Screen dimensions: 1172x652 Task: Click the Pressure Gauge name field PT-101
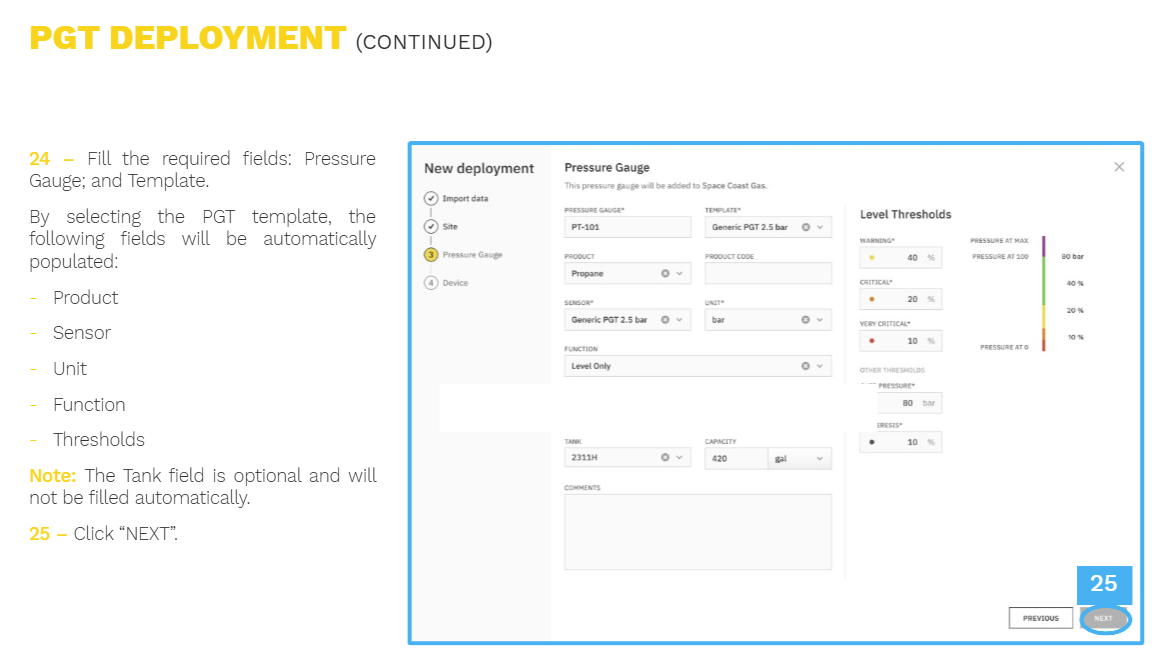pos(627,227)
